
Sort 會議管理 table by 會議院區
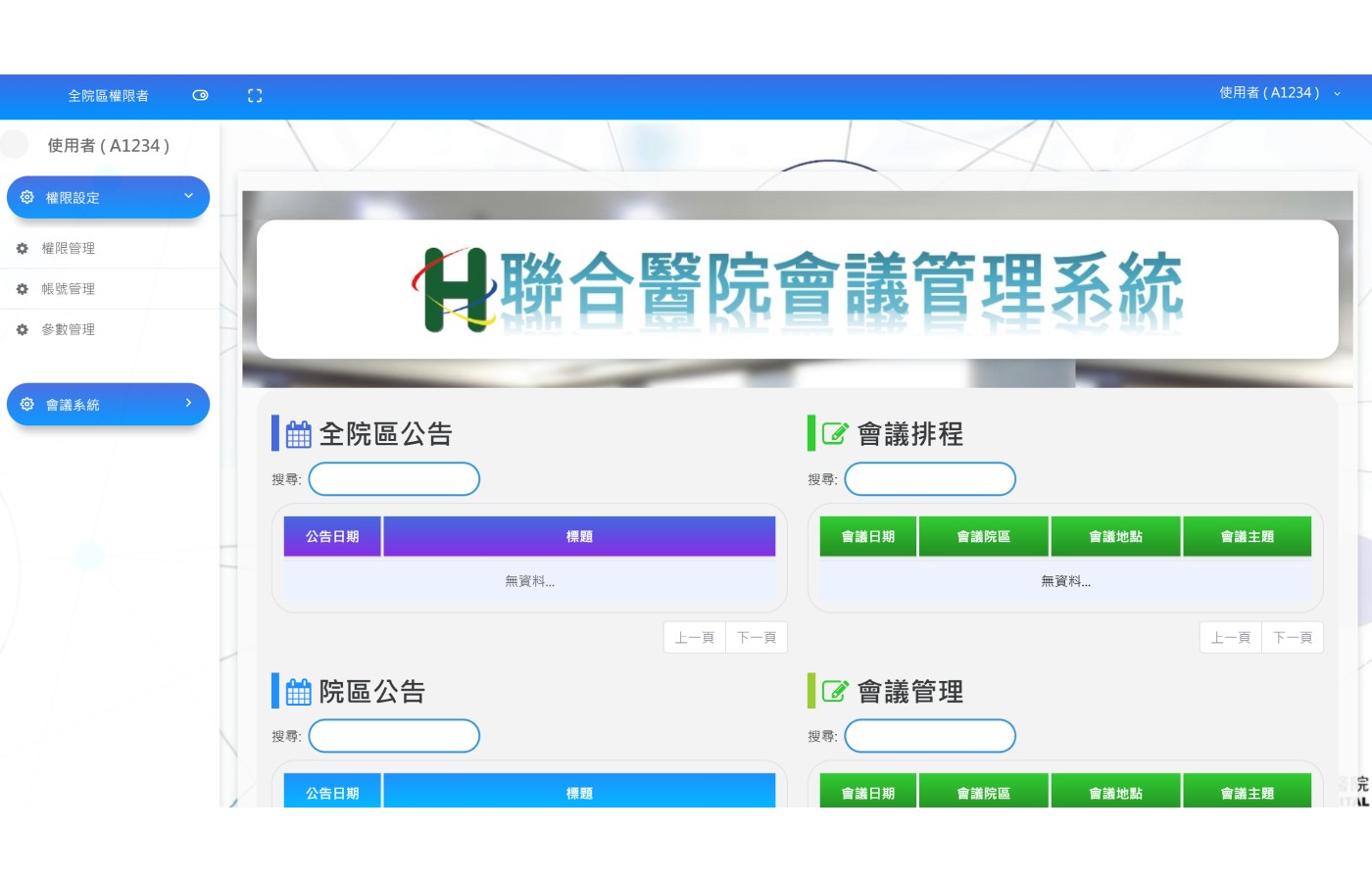click(984, 791)
